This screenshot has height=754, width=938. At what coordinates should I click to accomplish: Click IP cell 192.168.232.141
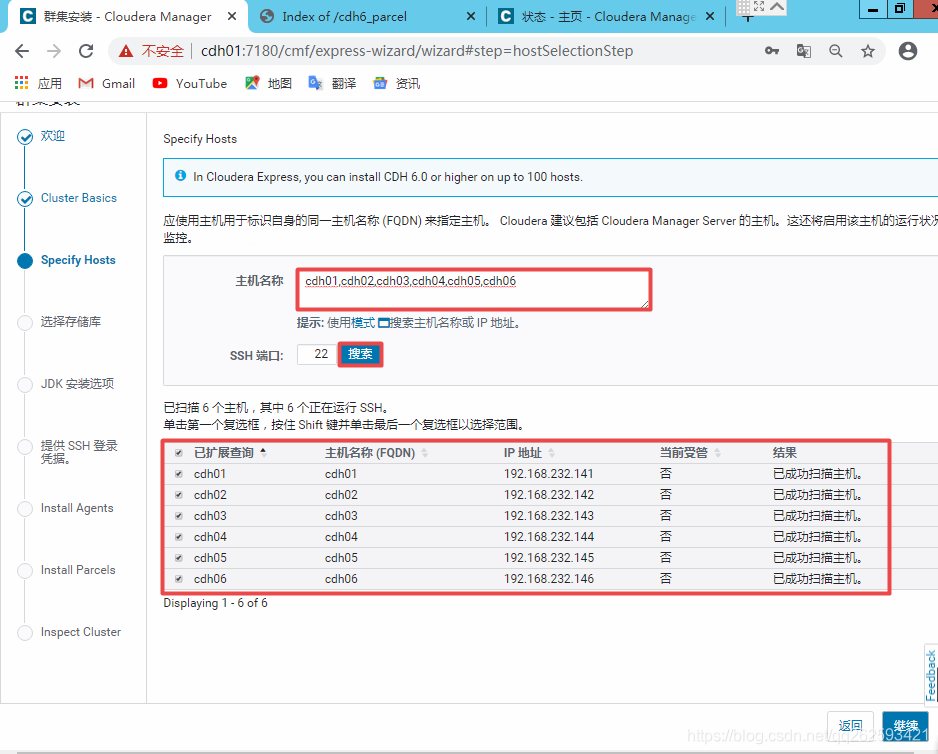click(549, 474)
